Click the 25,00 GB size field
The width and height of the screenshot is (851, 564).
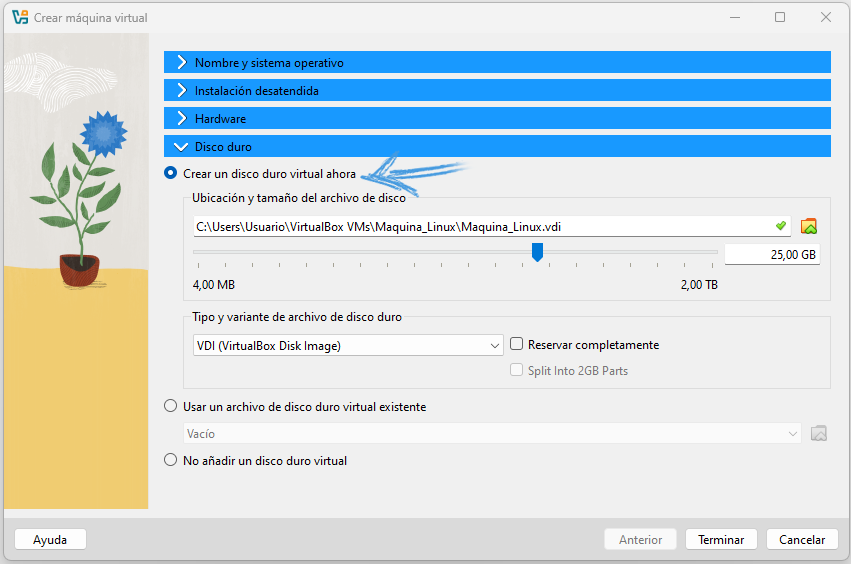click(x=771, y=255)
